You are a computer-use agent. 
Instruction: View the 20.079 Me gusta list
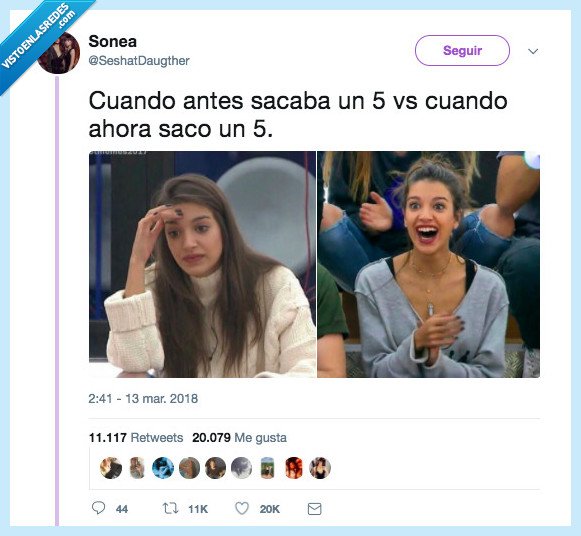(x=239, y=437)
